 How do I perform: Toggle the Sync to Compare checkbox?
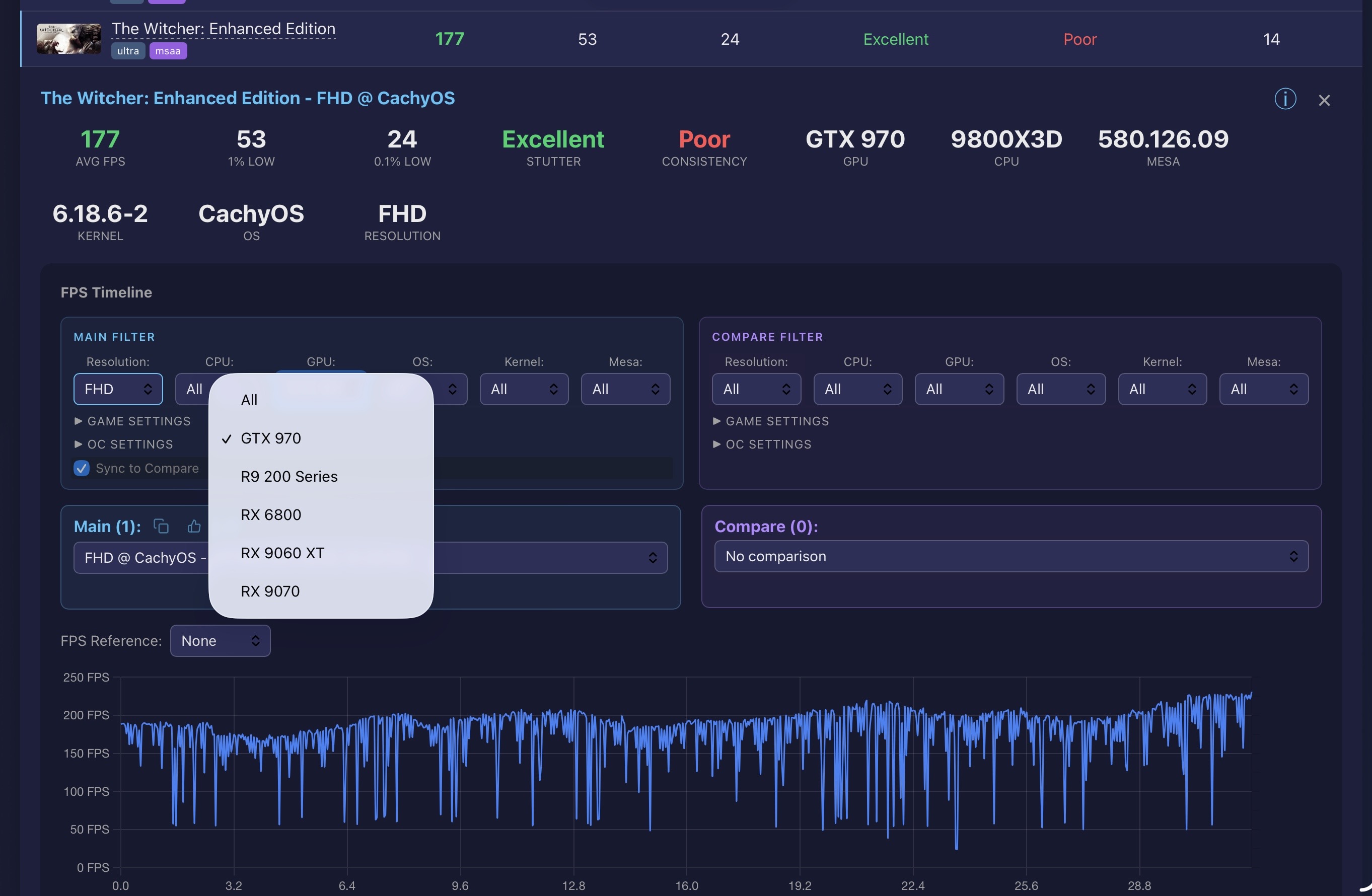82,468
